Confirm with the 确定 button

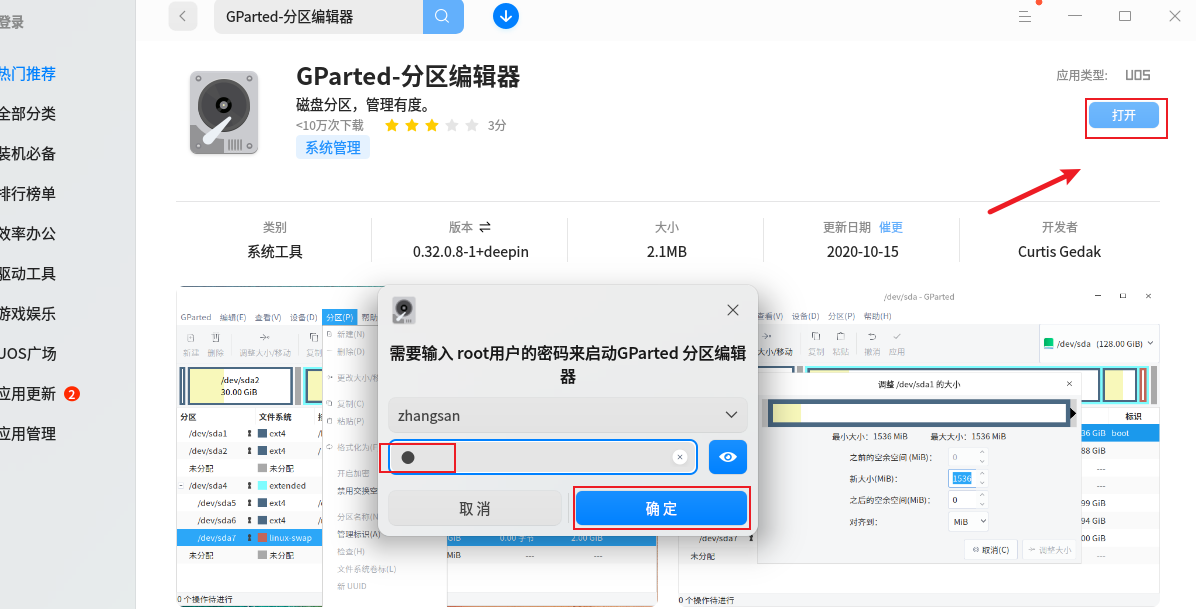pyautogui.click(x=661, y=508)
